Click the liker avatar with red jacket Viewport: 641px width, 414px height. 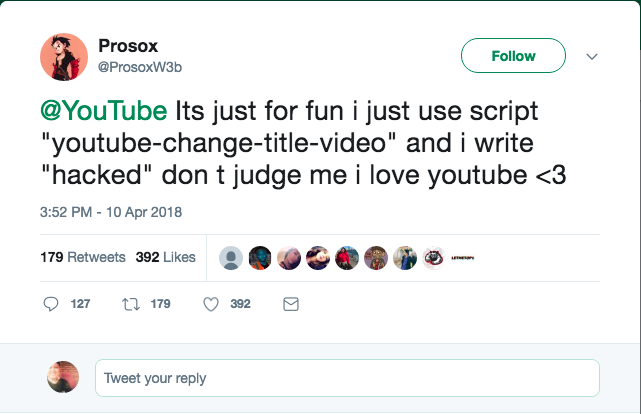tap(347, 257)
